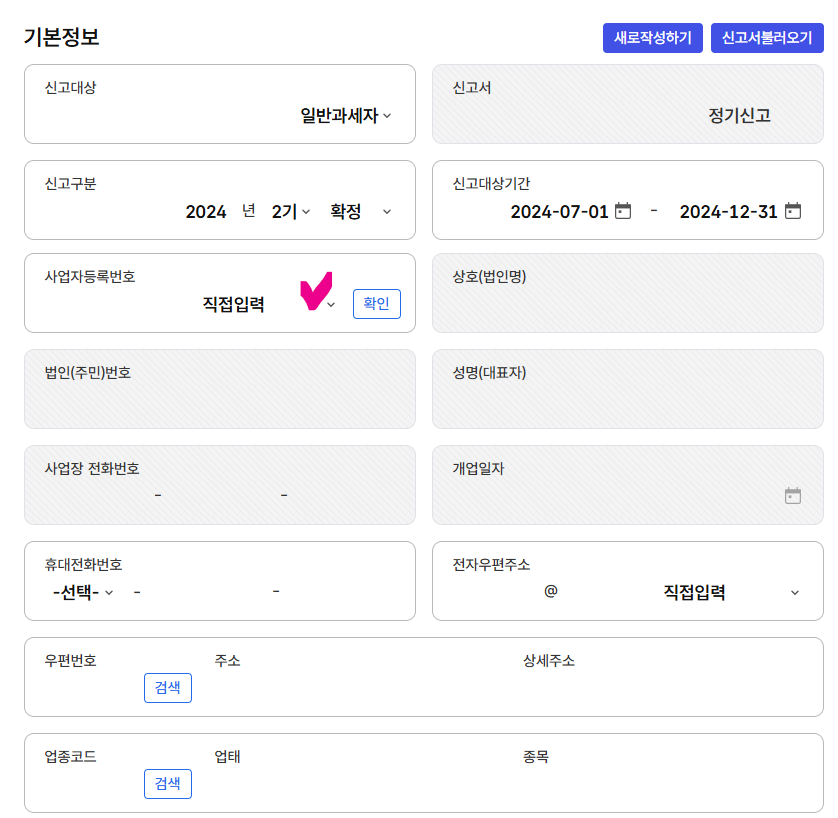
Task: Open start date calendar for 2024-07-01
Action: (x=623, y=211)
